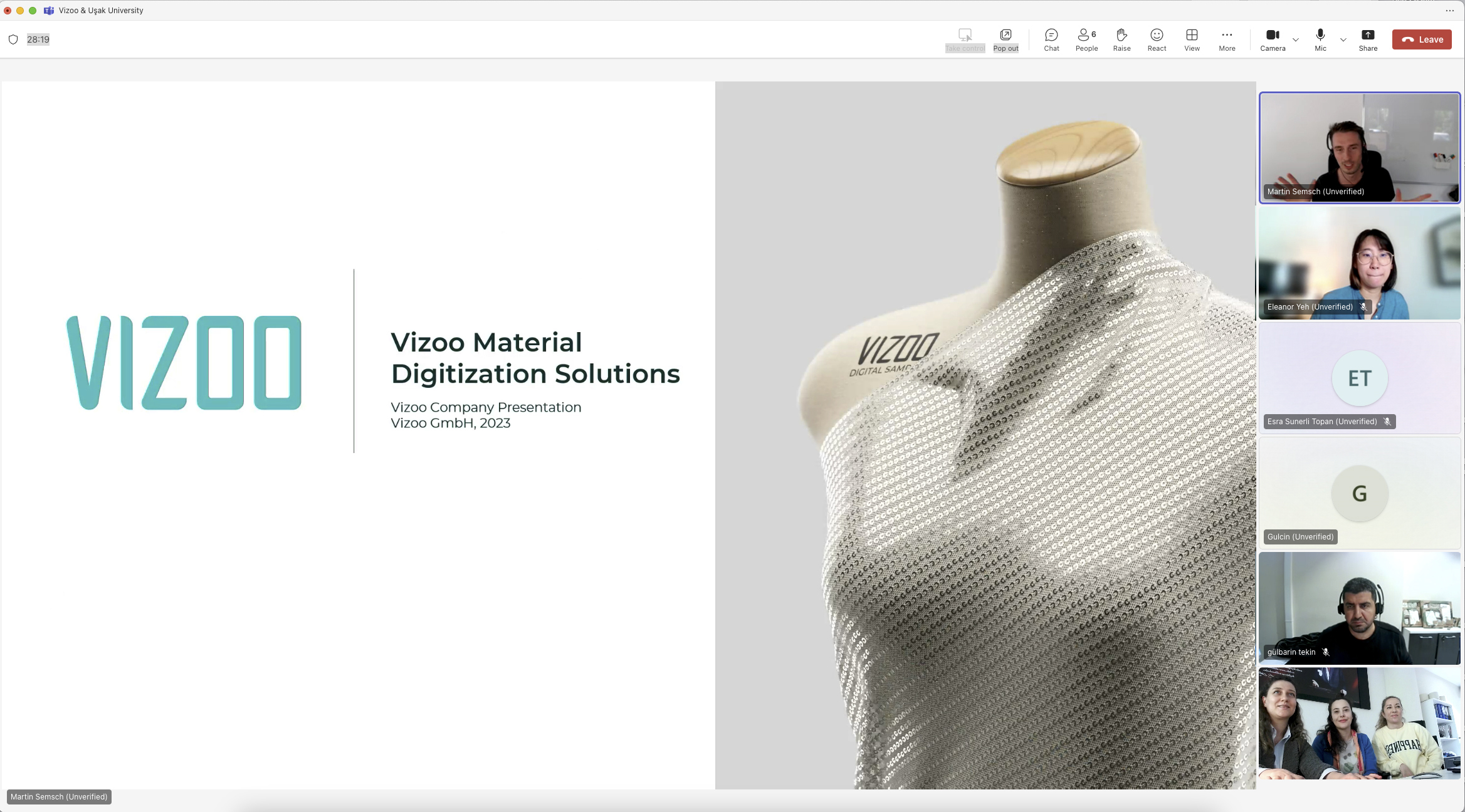Open the View layout options
1465x812 pixels.
pos(1192,39)
